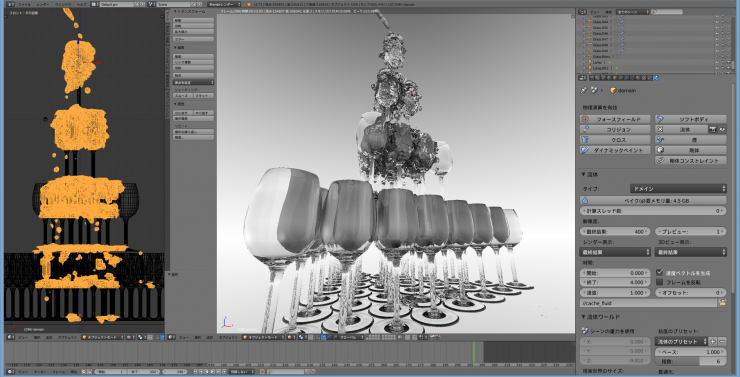
Task: Toggle 速度ベクトルを生成 checkbox
Action: click(x=660, y=273)
